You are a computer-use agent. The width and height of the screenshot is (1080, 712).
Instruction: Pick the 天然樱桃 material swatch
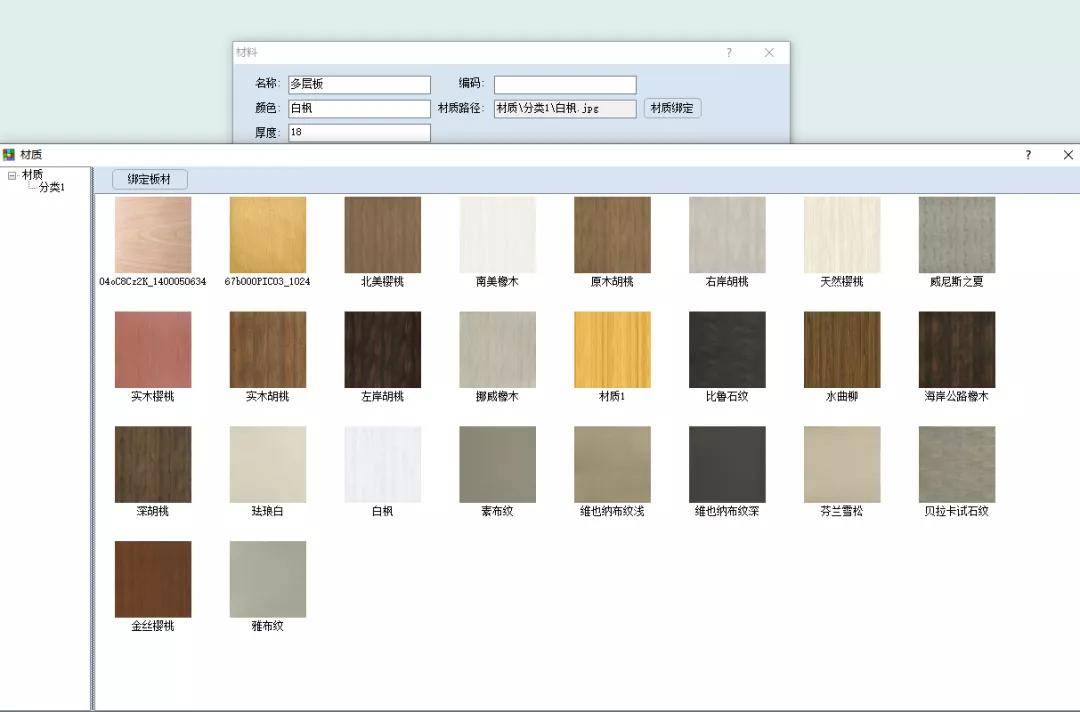[x=842, y=235]
